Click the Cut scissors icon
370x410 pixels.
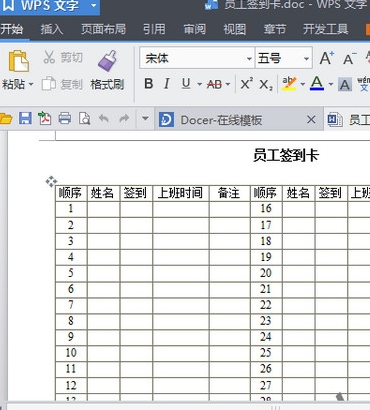[49, 57]
